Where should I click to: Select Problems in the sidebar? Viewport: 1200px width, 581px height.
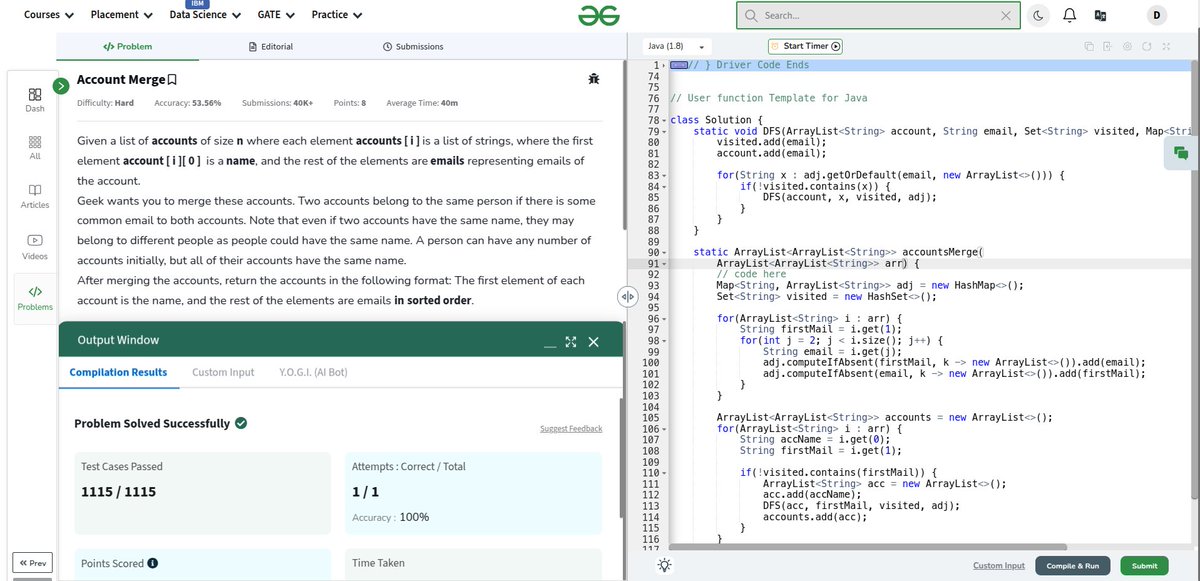point(35,297)
